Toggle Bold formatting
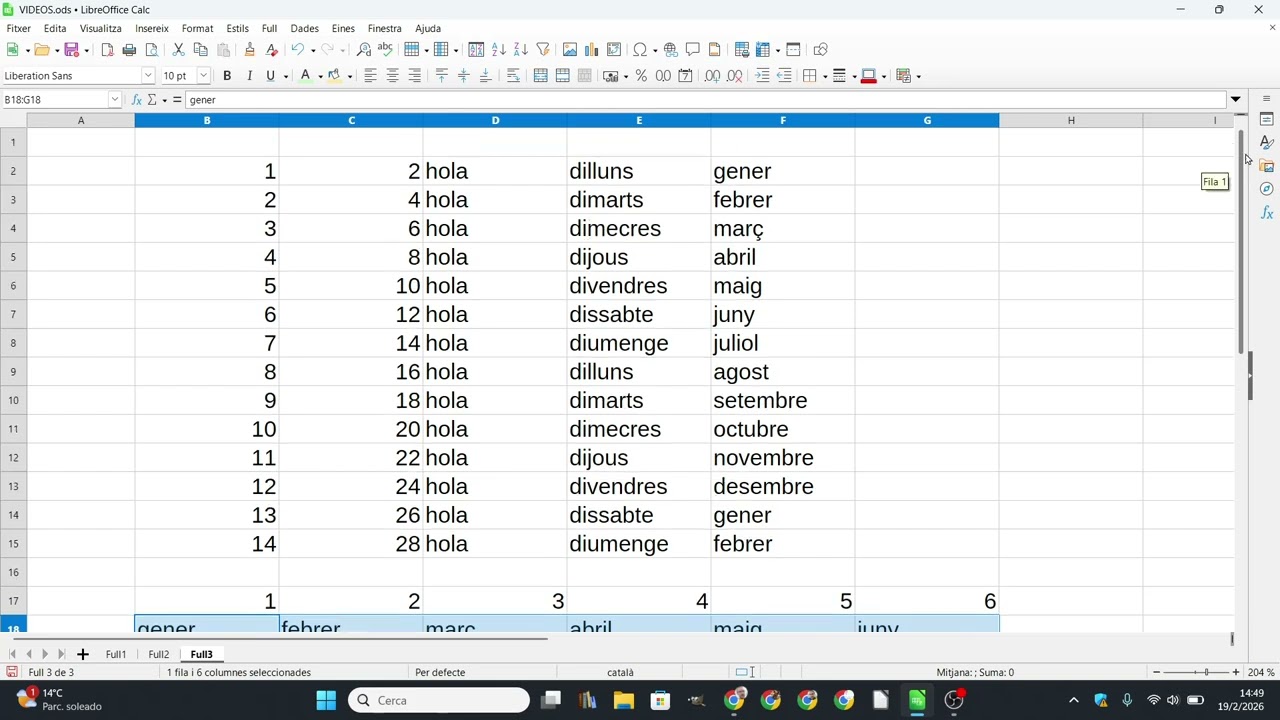Image resolution: width=1280 pixels, height=720 pixels. tap(227, 76)
